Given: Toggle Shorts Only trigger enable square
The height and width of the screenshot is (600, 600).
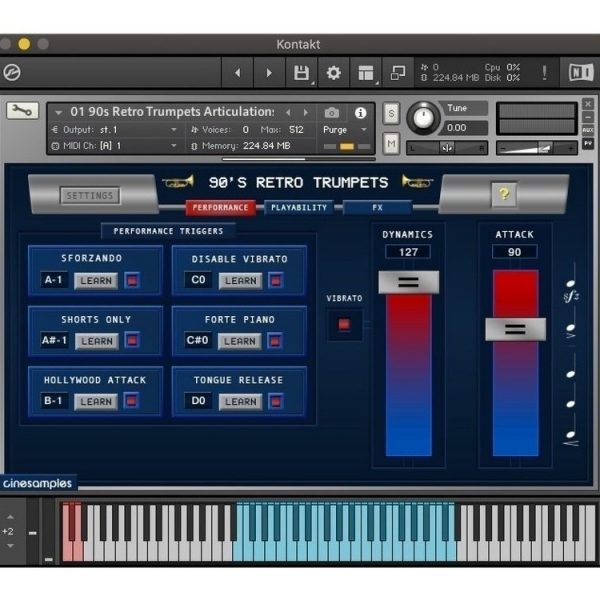Looking at the screenshot, I should pos(132,340).
